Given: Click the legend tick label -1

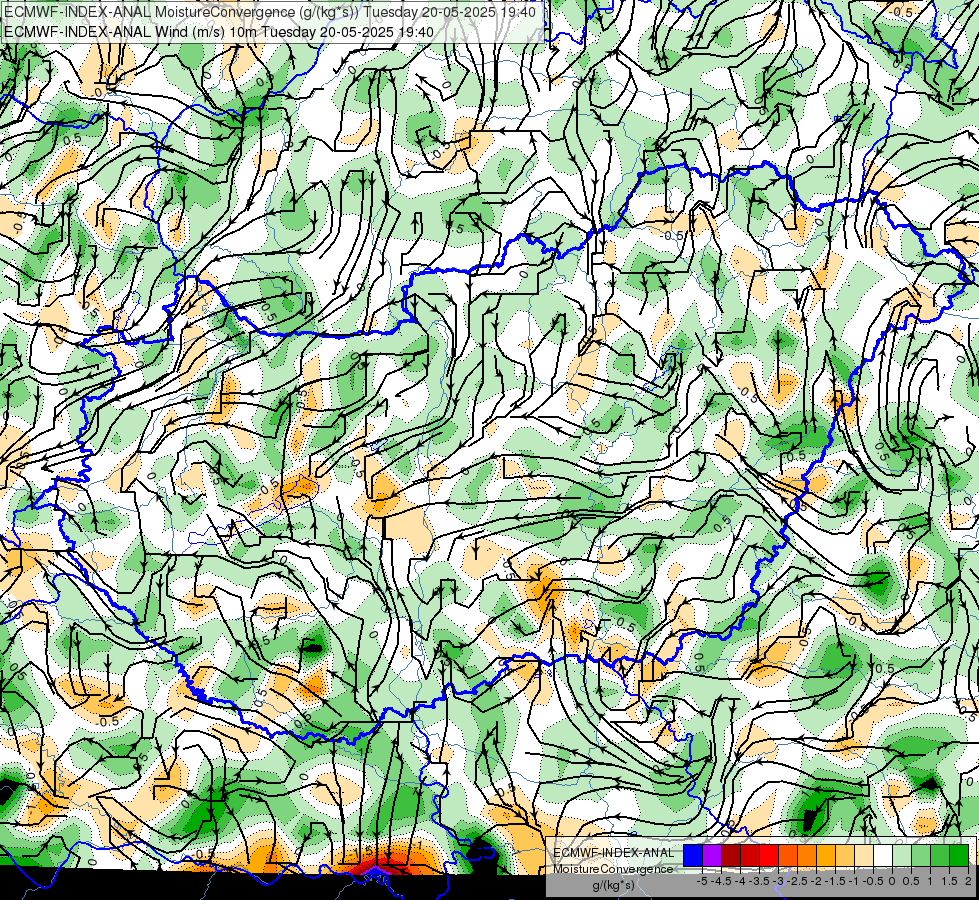Looking at the screenshot, I should click(x=854, y=881).
